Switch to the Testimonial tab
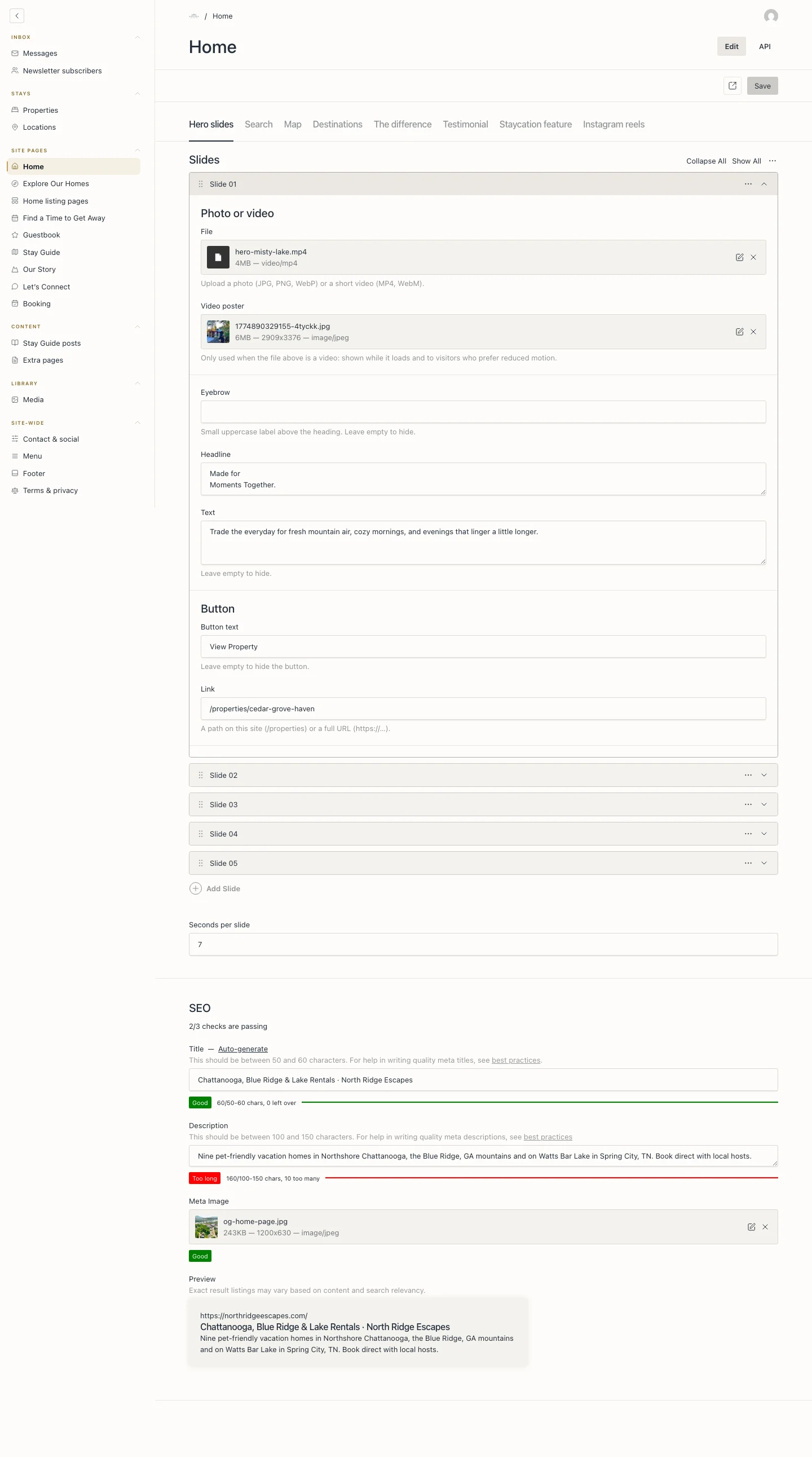 click(x=465, y=125)
